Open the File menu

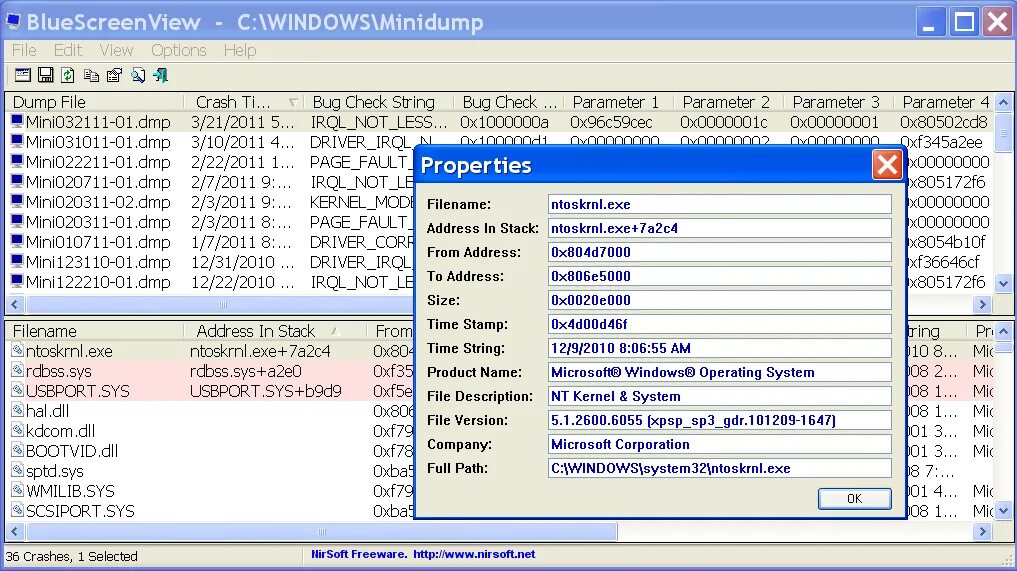tap(24, 50)
